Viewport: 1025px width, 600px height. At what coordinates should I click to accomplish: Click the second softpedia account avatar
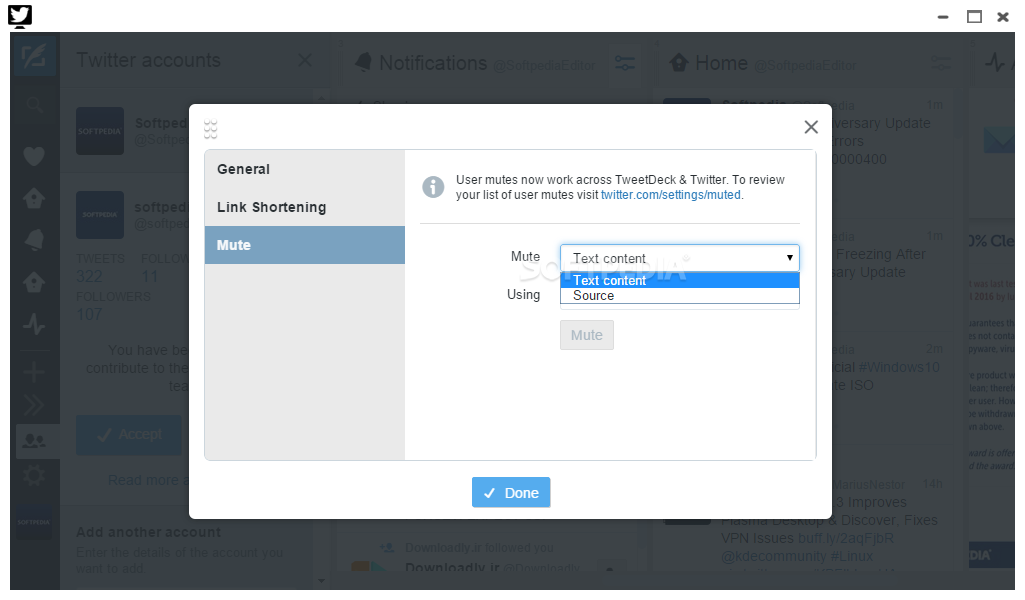(x=100, y=214)
